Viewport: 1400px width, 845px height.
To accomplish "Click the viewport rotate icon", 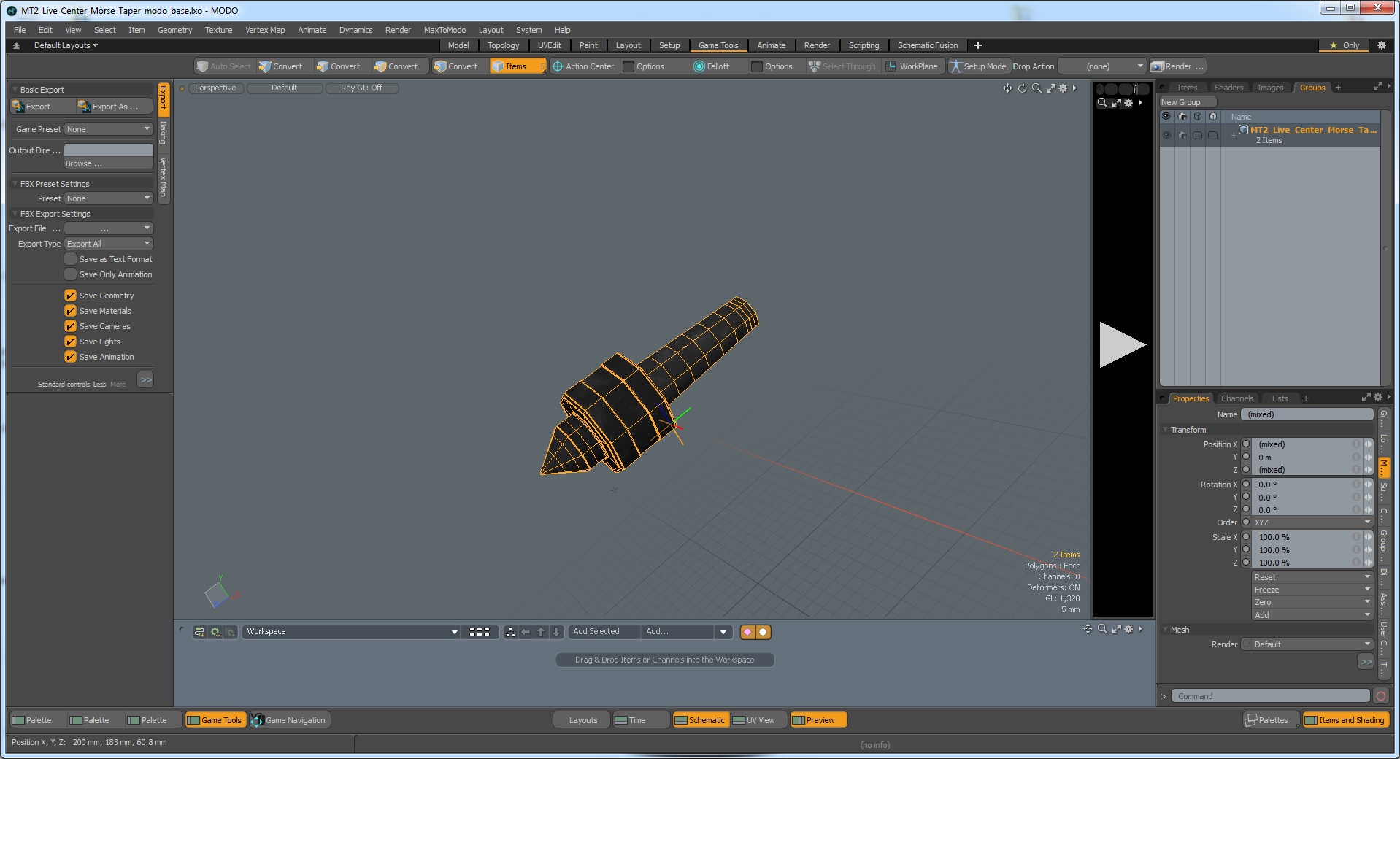I will point(1022,88).
